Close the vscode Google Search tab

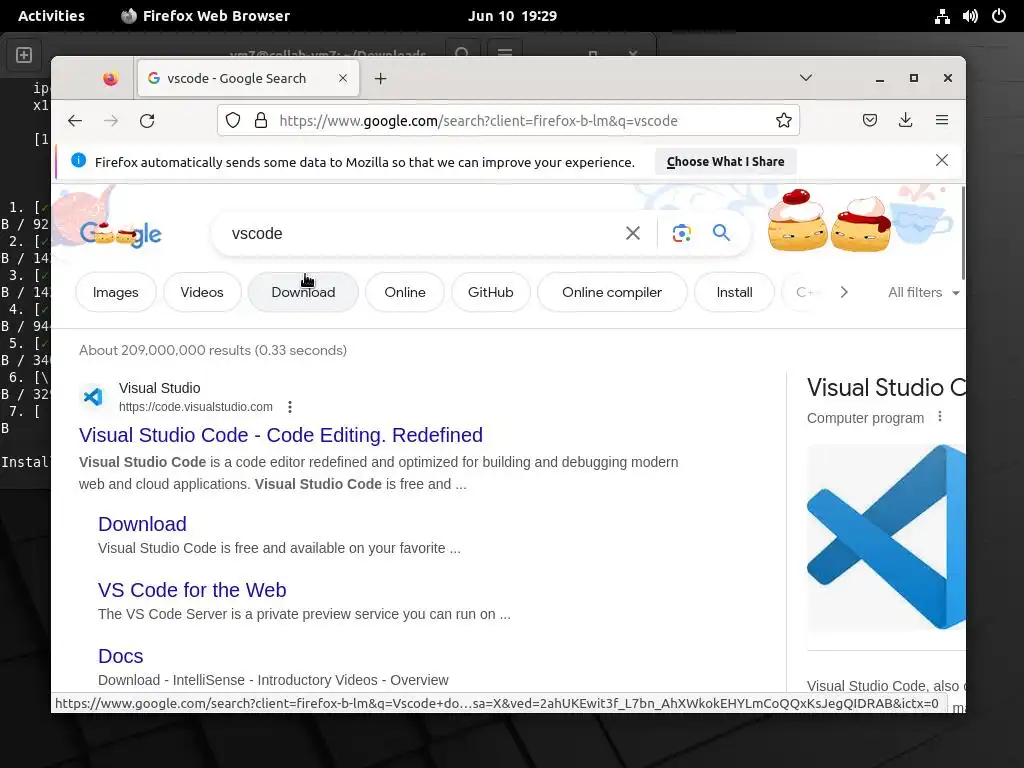[343, 78]
